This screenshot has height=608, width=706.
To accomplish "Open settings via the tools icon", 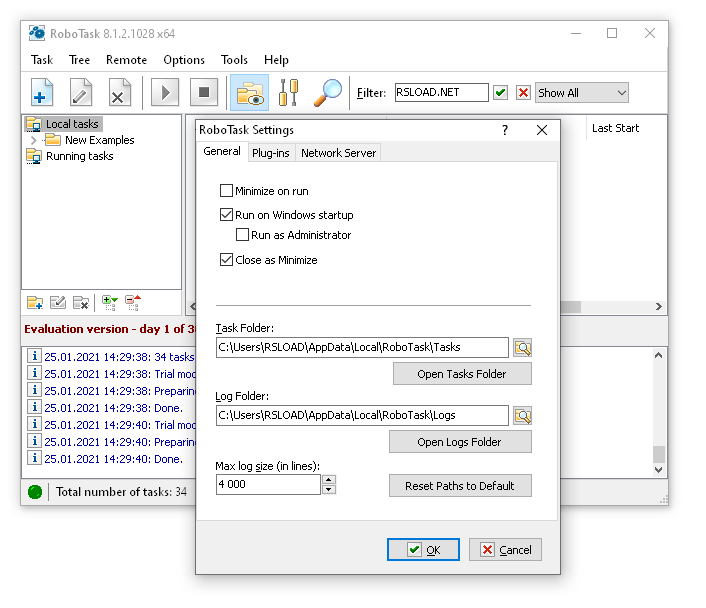I will pyautogui.click(x=289, y=93).
